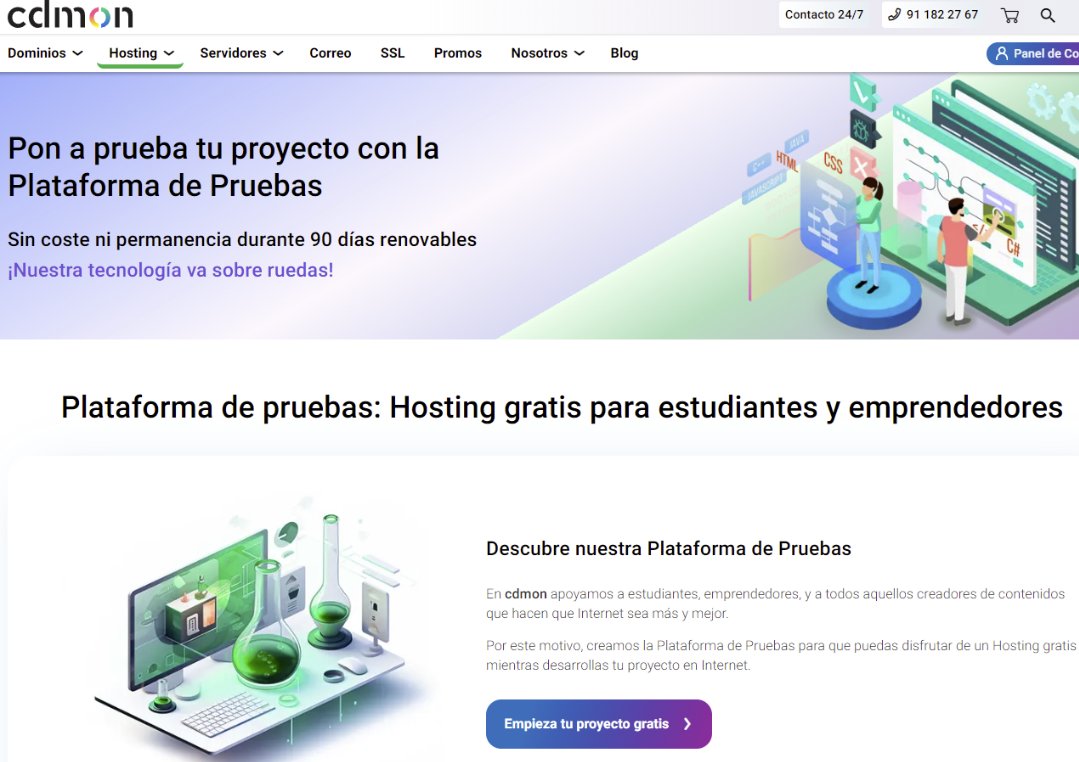Click Empieza tu proyecto gratis button

click(599, 723)
